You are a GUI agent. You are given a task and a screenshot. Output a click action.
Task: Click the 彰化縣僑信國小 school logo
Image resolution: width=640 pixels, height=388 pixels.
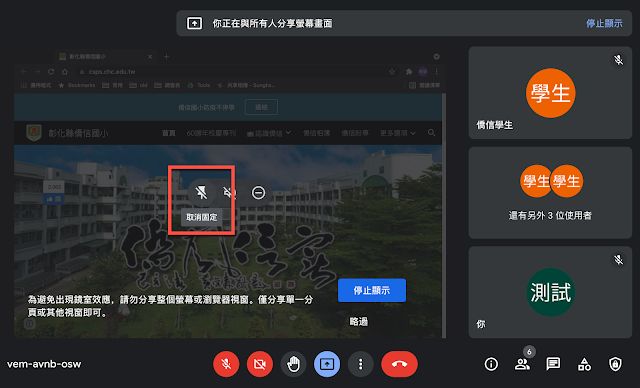pyautogui.click(x=34, y=133)
